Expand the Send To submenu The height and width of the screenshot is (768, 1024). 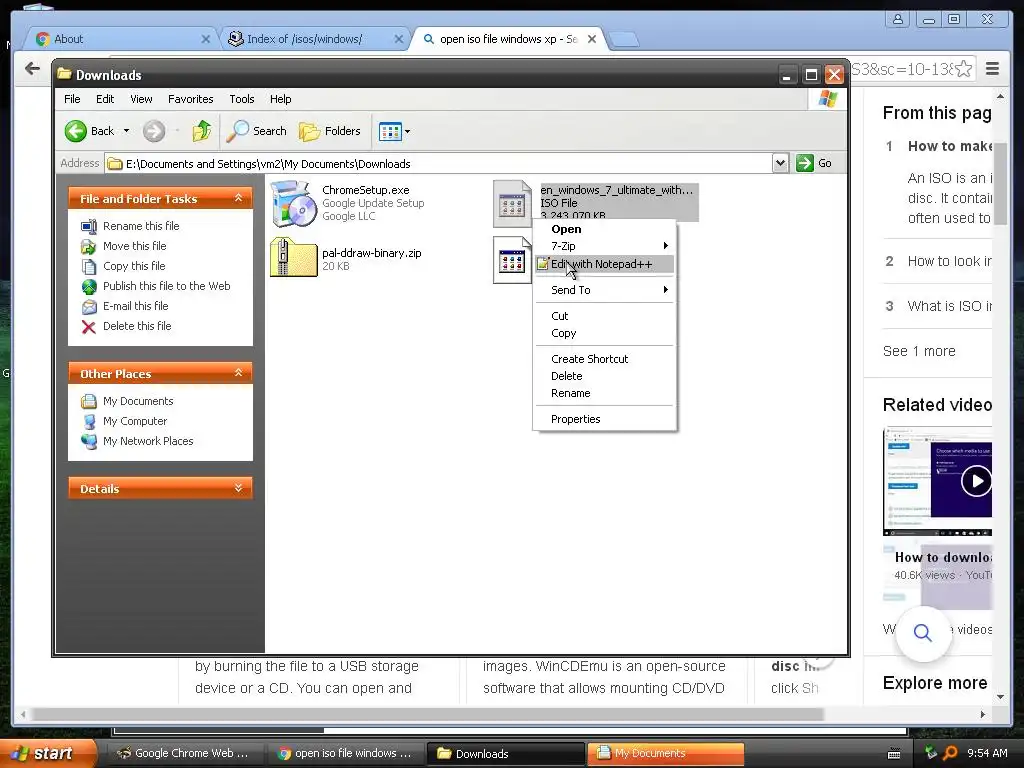(604, 290)
